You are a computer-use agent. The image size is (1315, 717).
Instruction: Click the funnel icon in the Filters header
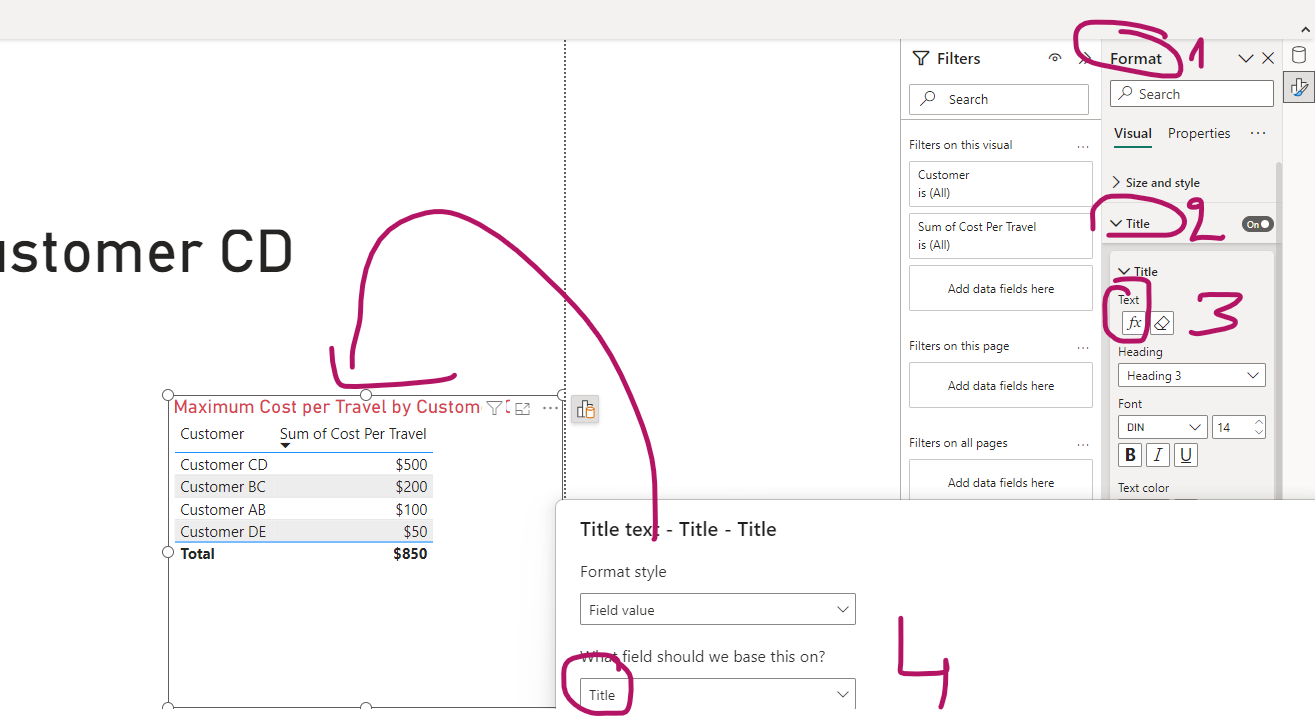(922, 59)
